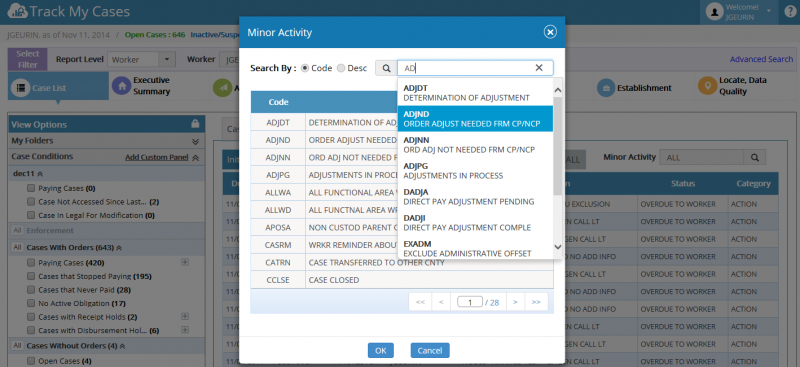This screenshot has height=367, width=800.
Task: Collapse Cases Without Orders (4) section
Action: point(122,346)
